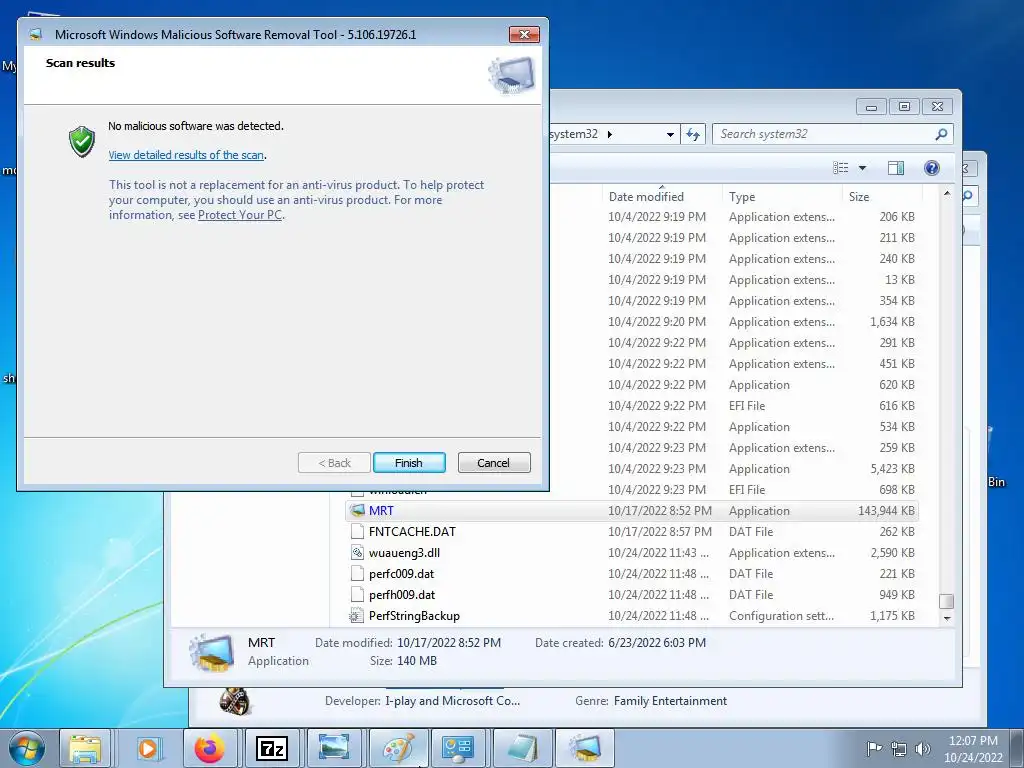Select perfh009.dat file

point(632,594)
